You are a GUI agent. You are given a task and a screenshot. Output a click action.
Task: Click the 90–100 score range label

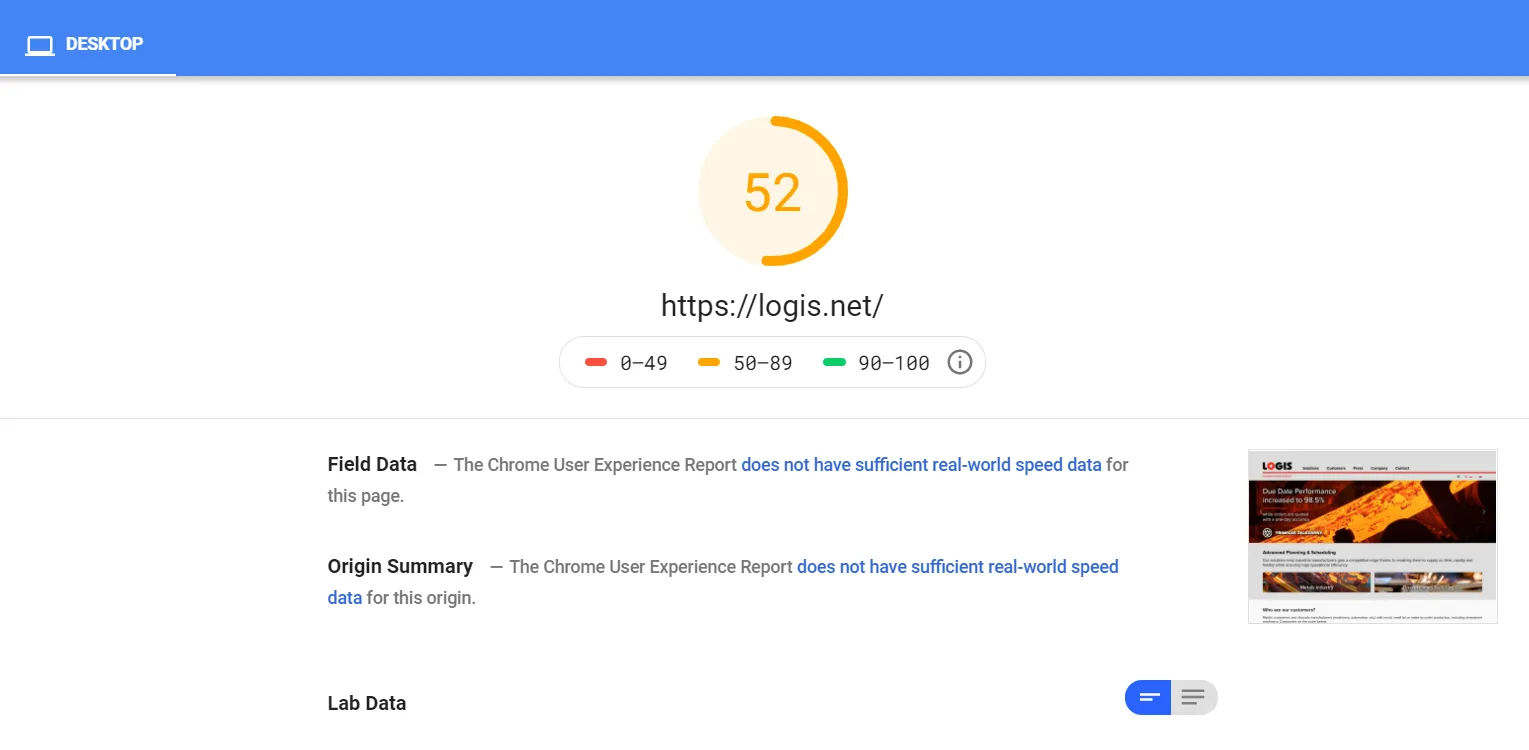point(893,363)
